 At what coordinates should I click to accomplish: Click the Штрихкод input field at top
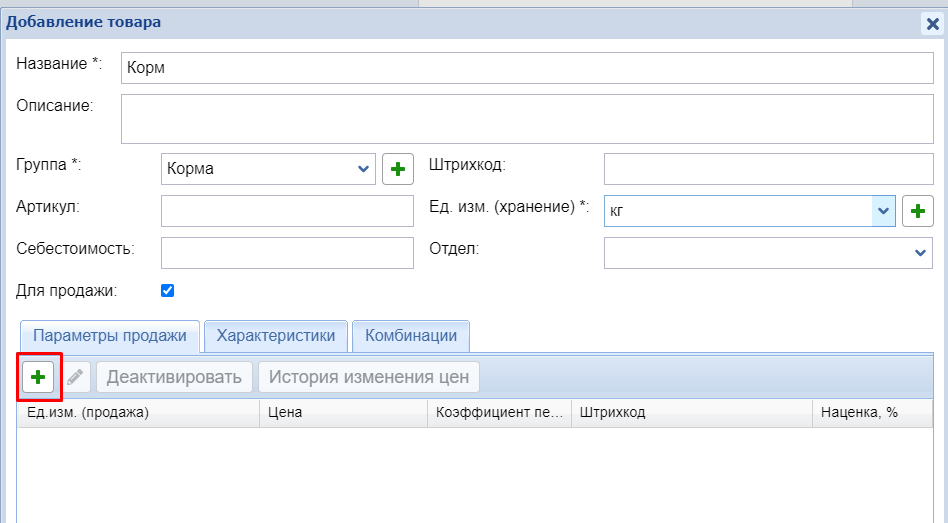[768, 169]
